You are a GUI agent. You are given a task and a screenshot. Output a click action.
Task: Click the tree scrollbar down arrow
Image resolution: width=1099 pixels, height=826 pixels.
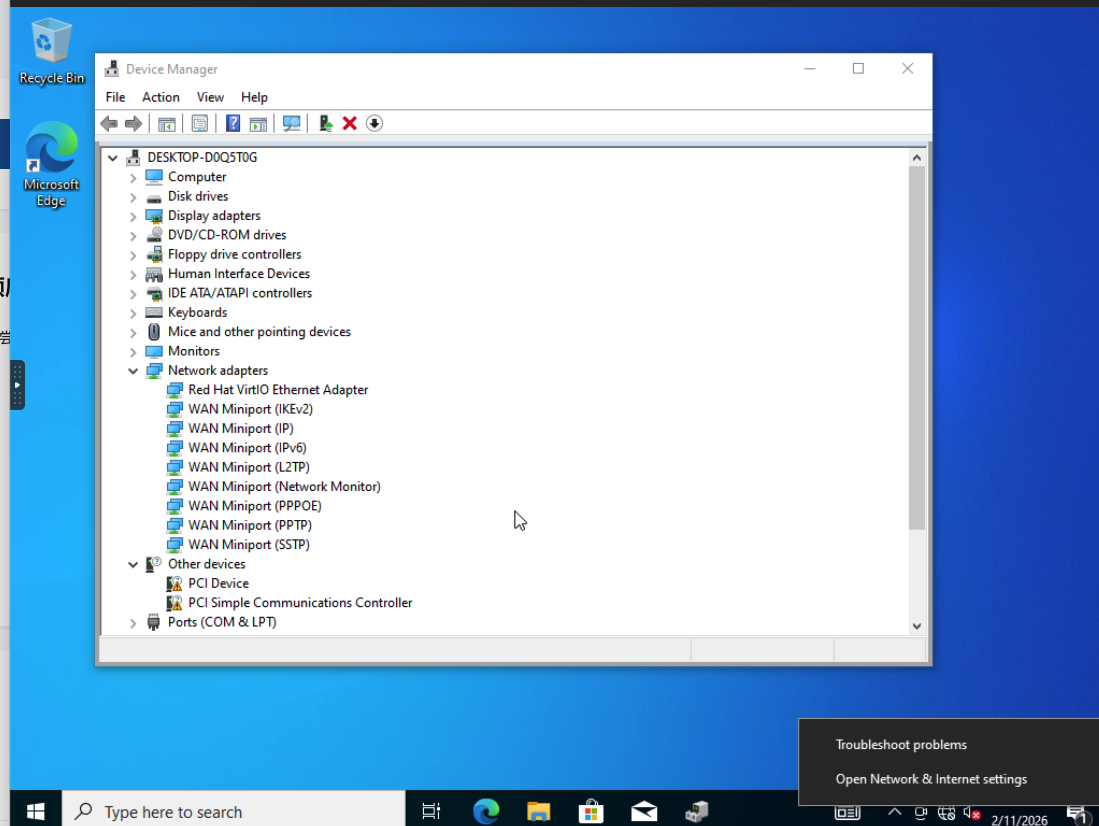(917, 626)
